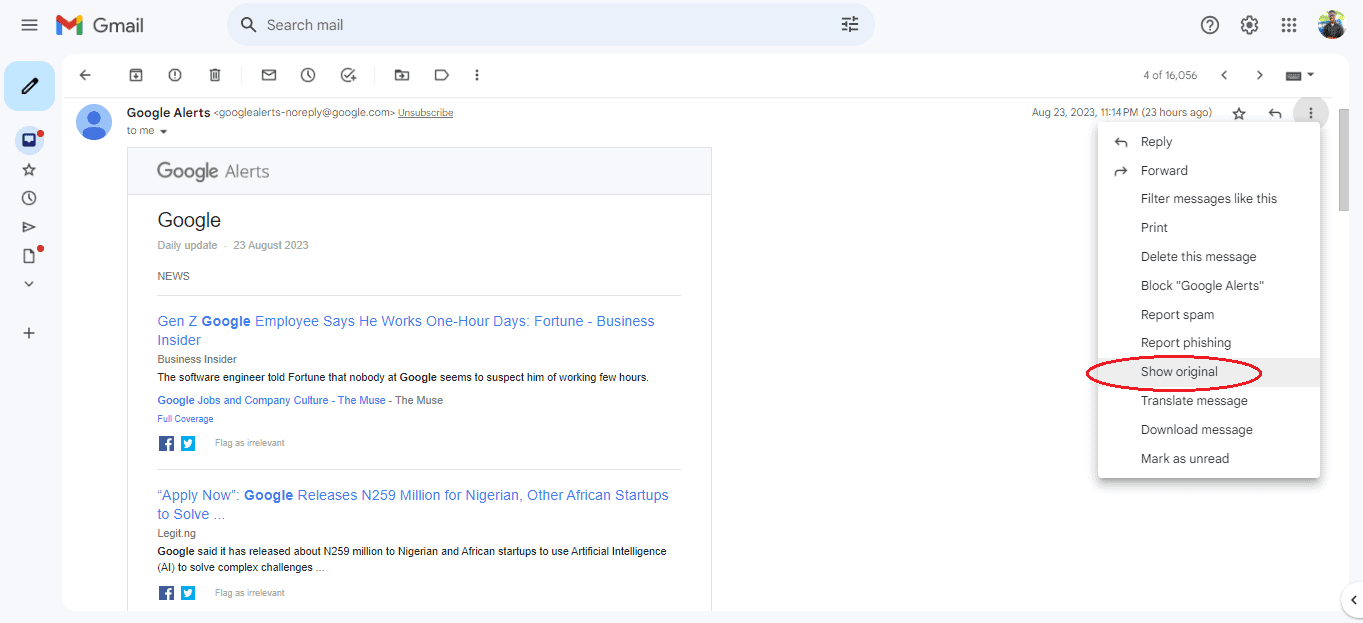Screen dimensions: 1363x623
Task: Move to folder icon
Action: (x=402, y=75)
